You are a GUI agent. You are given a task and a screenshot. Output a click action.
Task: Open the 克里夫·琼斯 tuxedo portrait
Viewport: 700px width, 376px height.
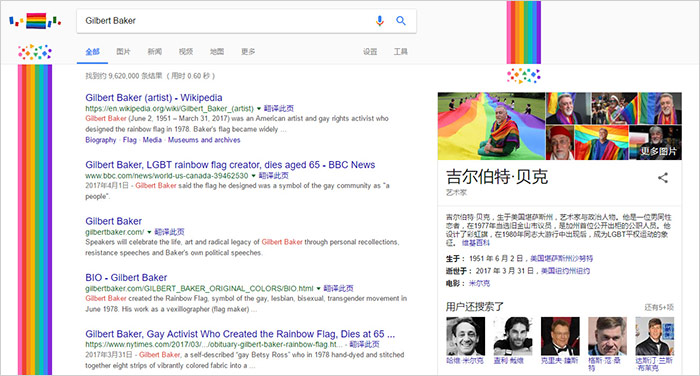560,336
